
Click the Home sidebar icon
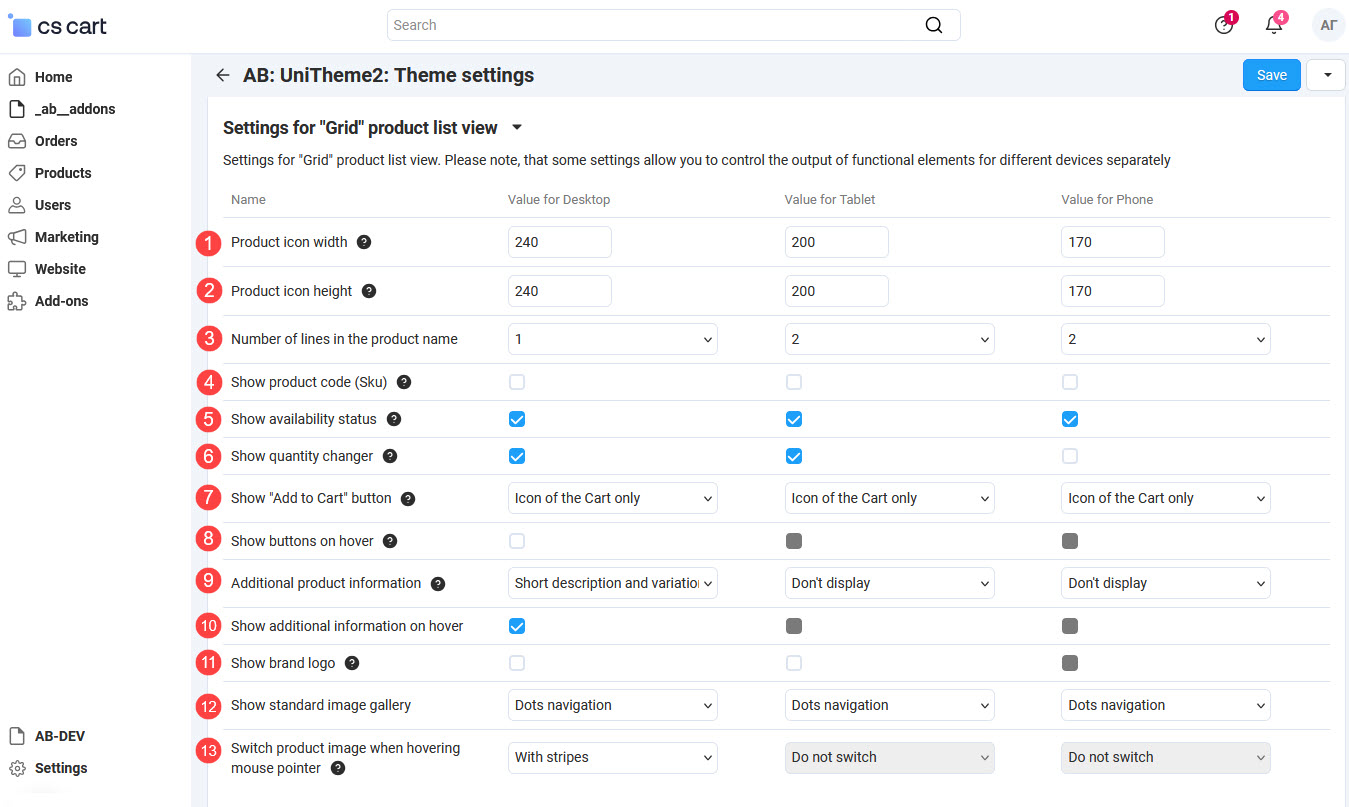[17, 77]
